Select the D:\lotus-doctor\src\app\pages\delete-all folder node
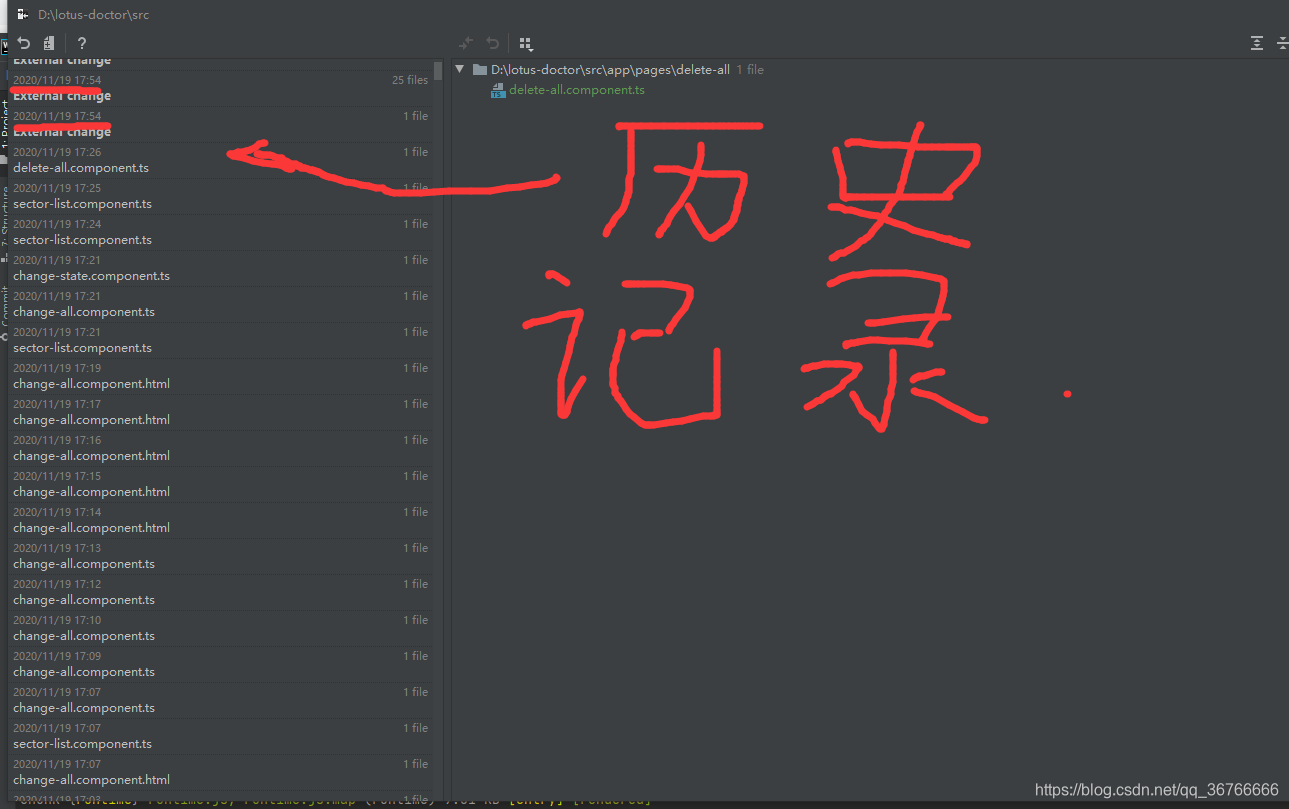The image size is (1289, 809). [x=610, y=70]
